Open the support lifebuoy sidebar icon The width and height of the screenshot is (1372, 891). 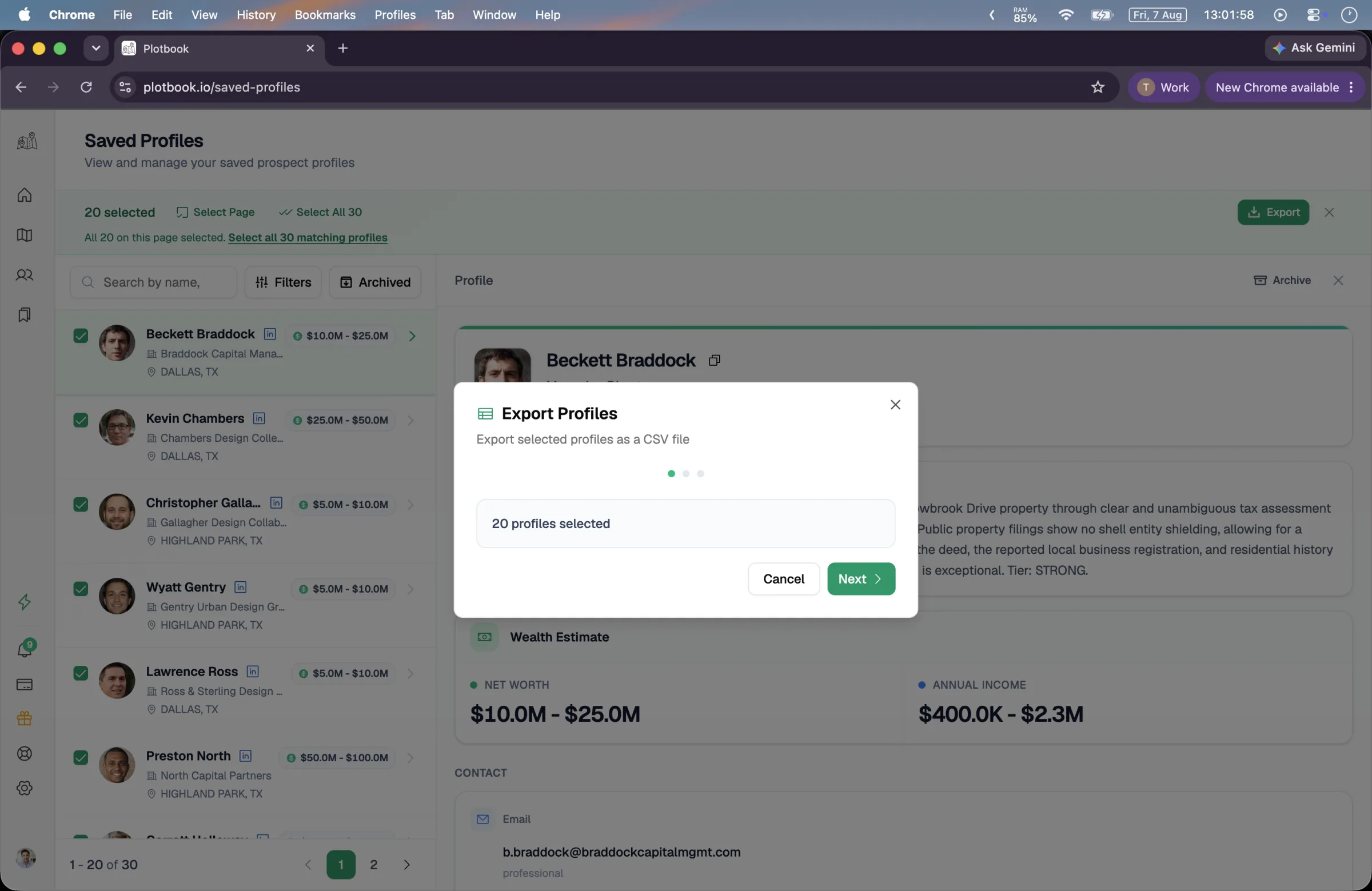click(x=24, y=754)
